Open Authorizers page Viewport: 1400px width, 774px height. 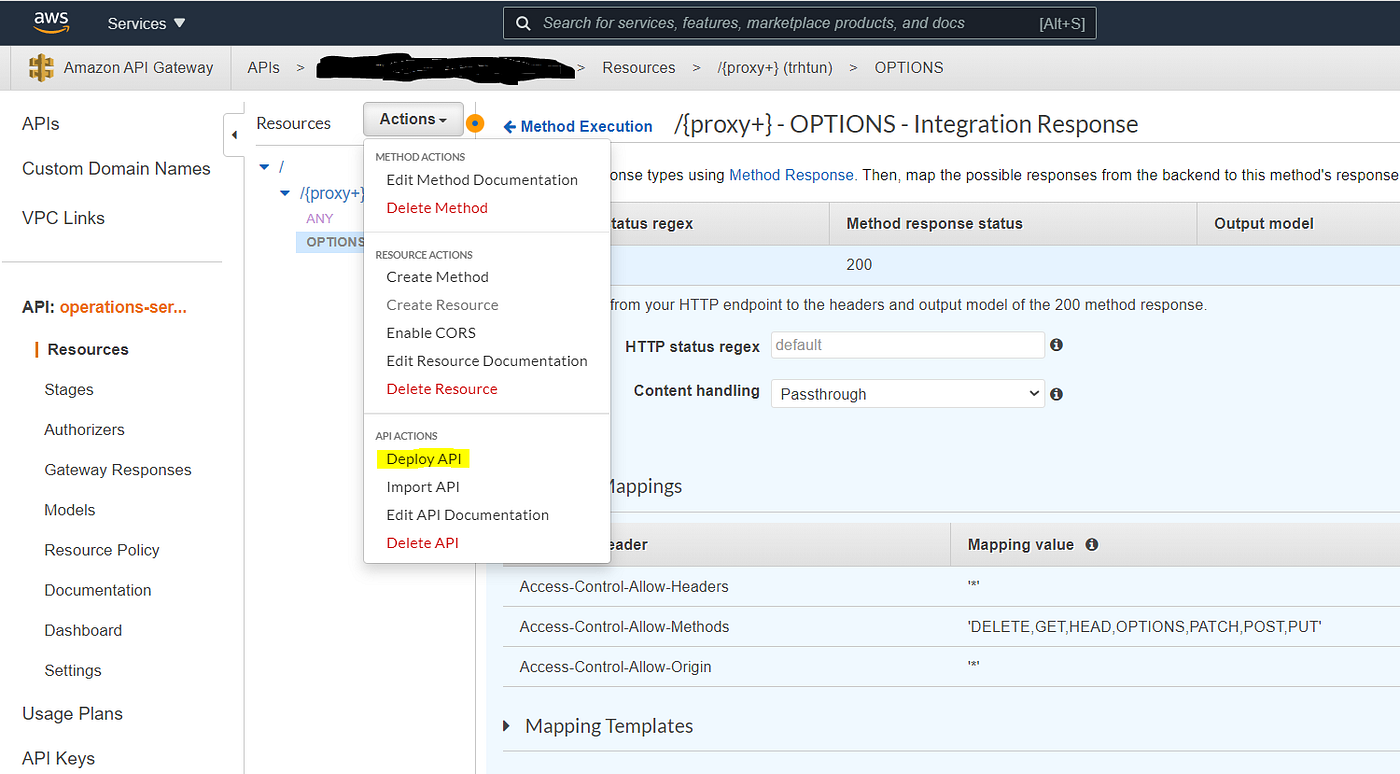[85, 430]
